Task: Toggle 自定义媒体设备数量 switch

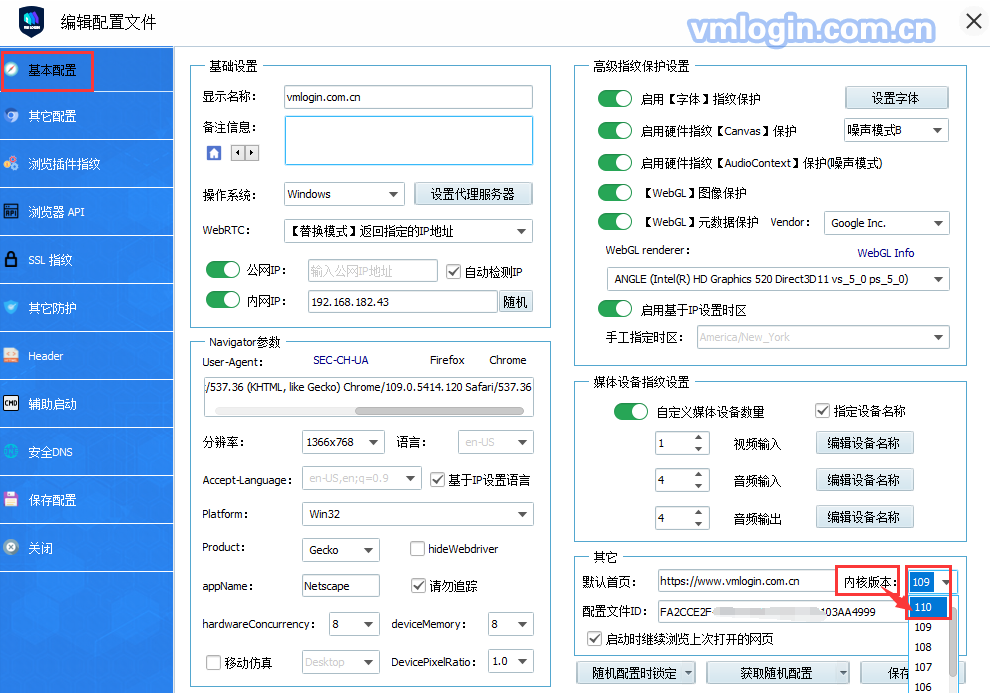Action: tap(631, 412)
